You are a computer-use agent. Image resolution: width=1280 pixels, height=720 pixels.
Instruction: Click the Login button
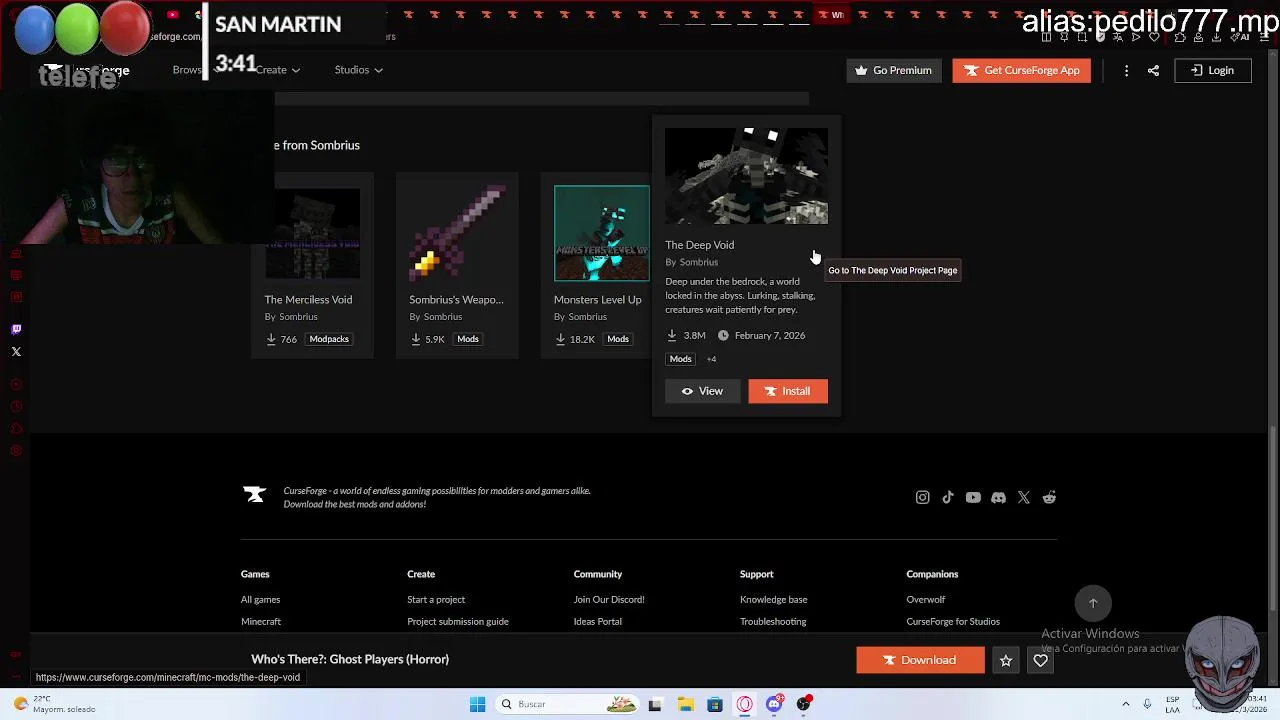tap(1212, 70)
